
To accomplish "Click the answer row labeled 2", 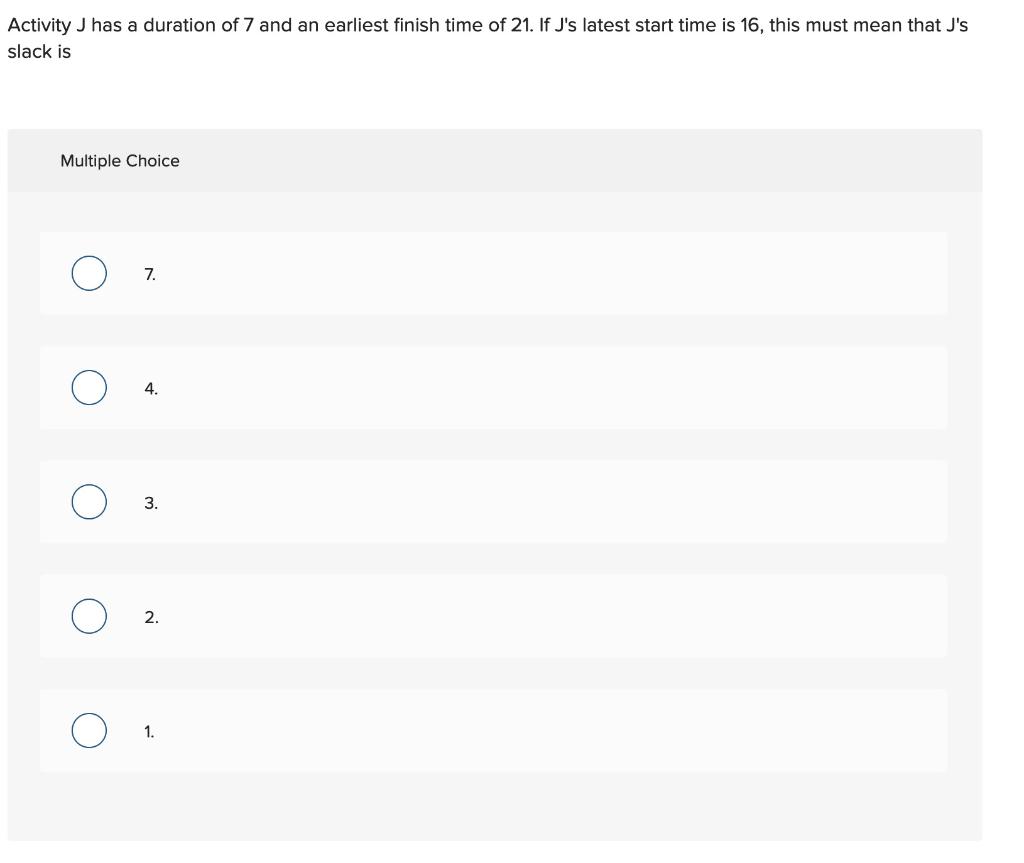I will click(x=493, y=616).
